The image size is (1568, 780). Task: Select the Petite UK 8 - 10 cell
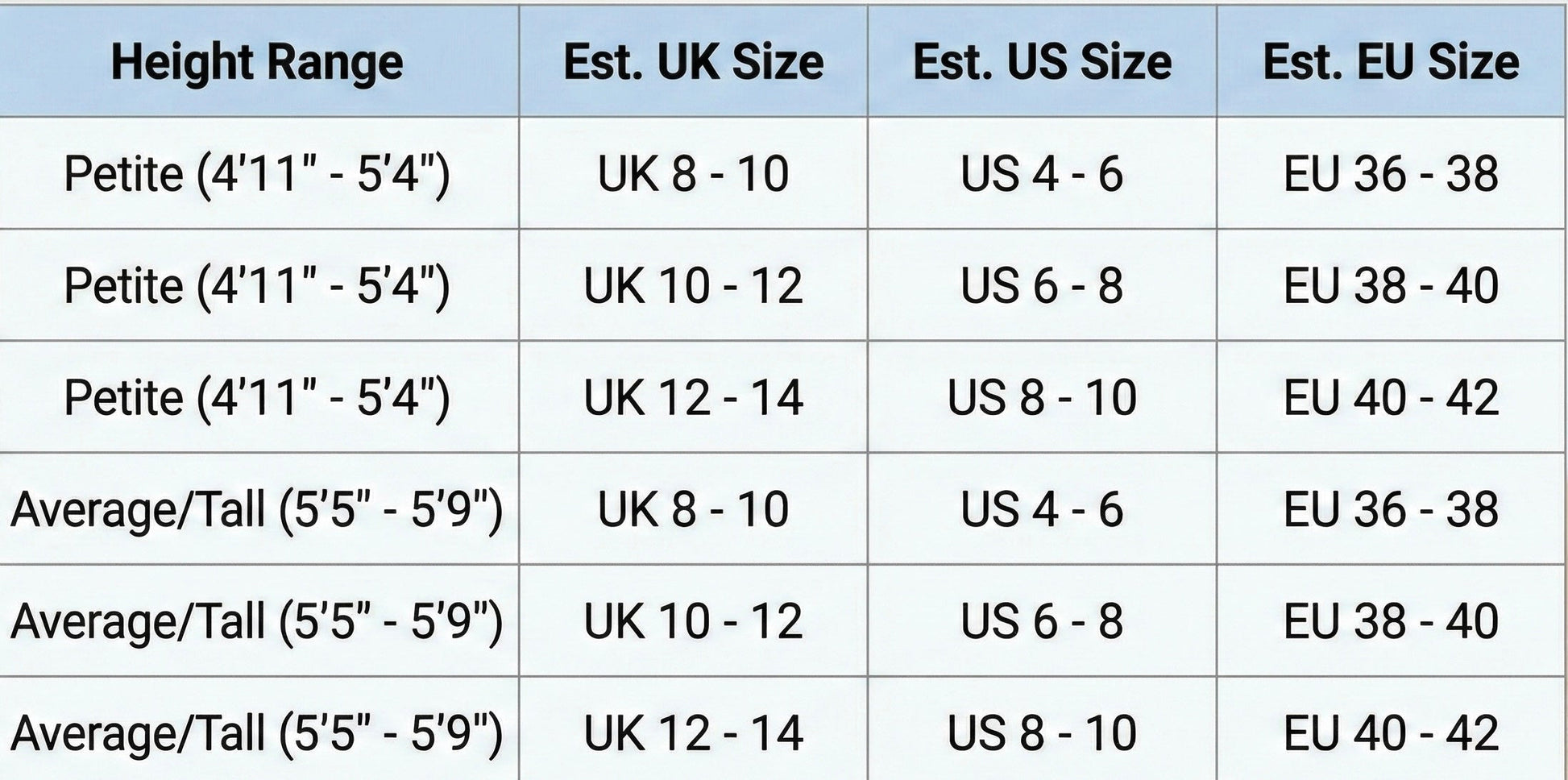(693, 173)
